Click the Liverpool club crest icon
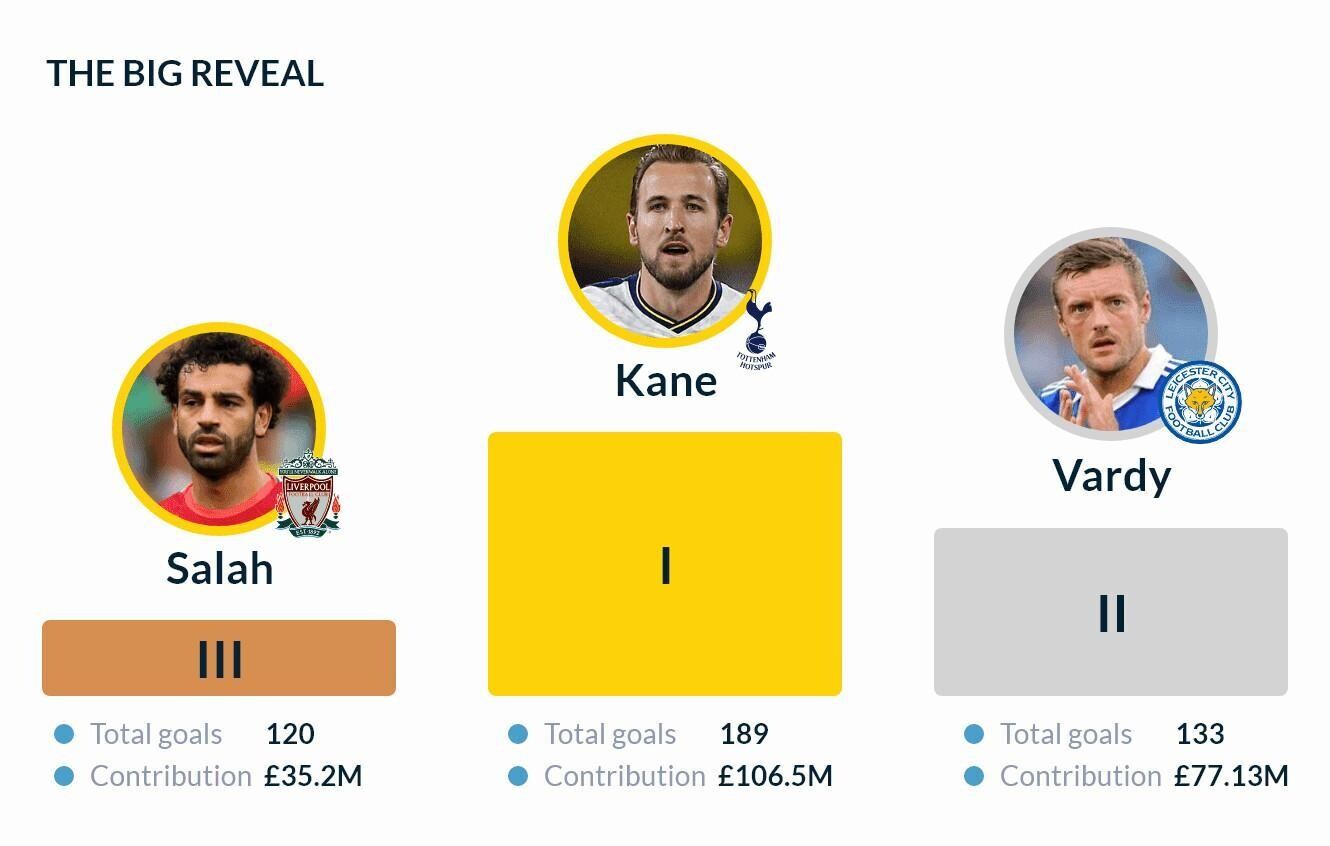 309,494
